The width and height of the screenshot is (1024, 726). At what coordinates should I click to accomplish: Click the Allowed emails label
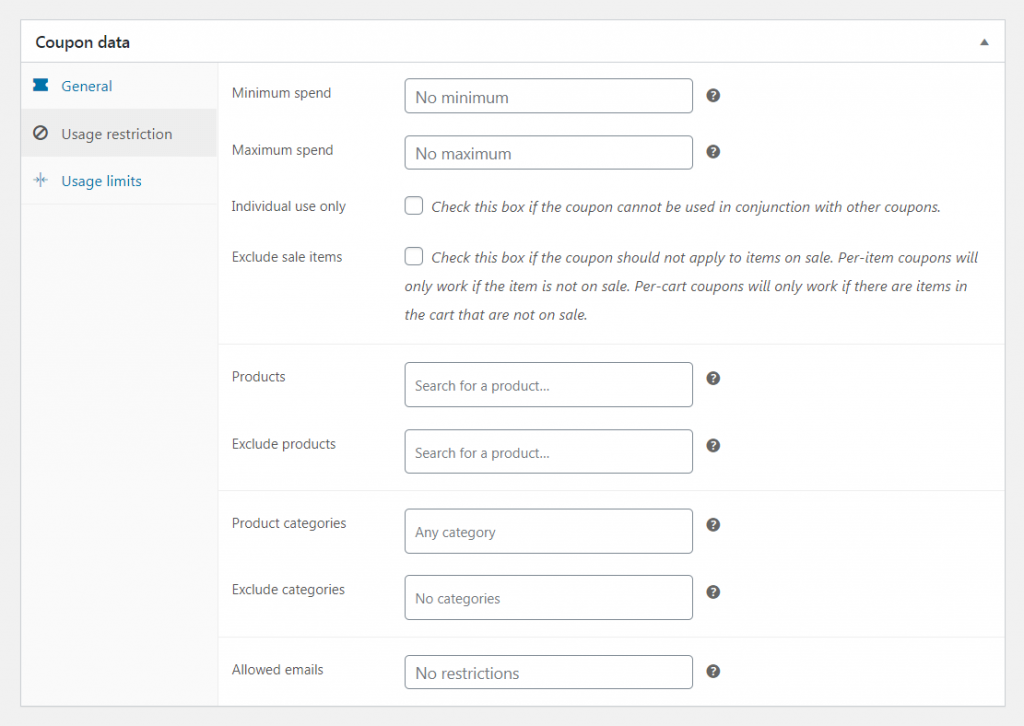click(x=278, y=670)
